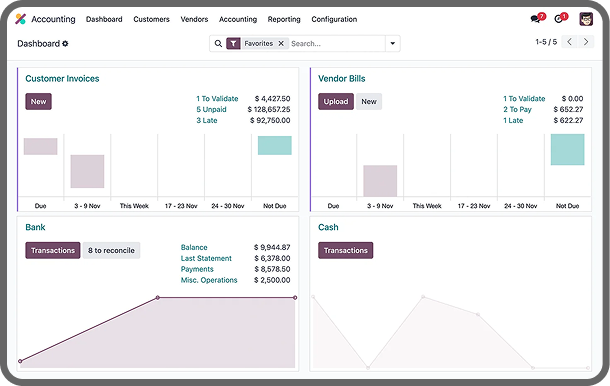610x386 pixels.
Task: Expand the search options dropdown arrow
Action: (x=393, y=44)
